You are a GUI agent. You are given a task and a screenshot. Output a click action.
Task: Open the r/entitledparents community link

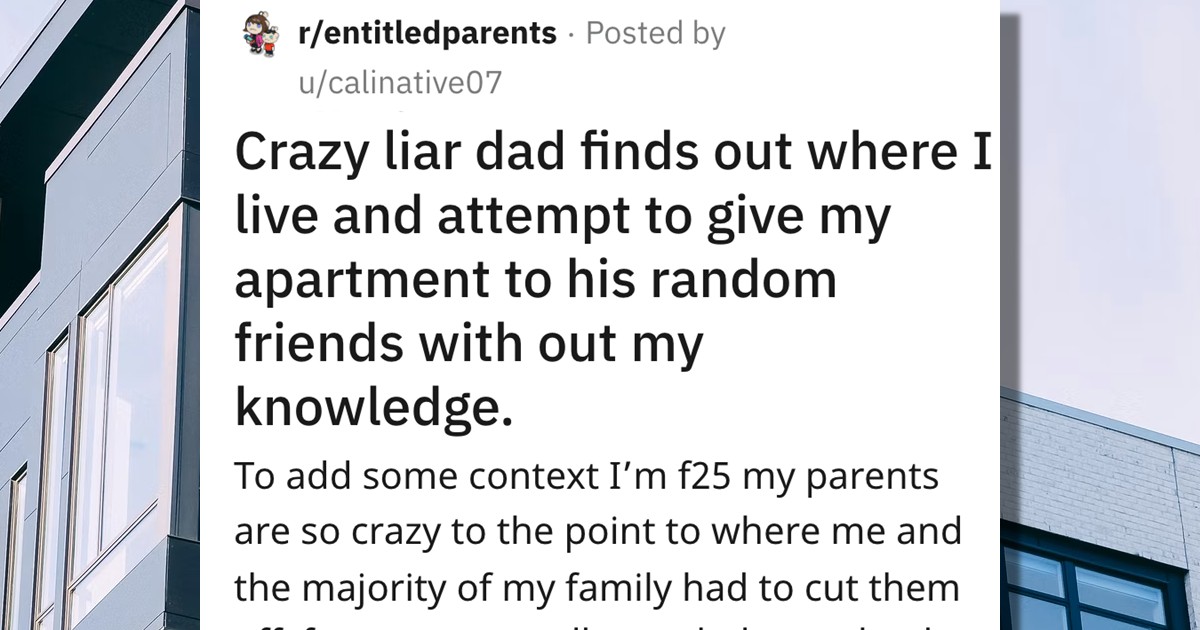pyautogui.click(x=425, y=32)
